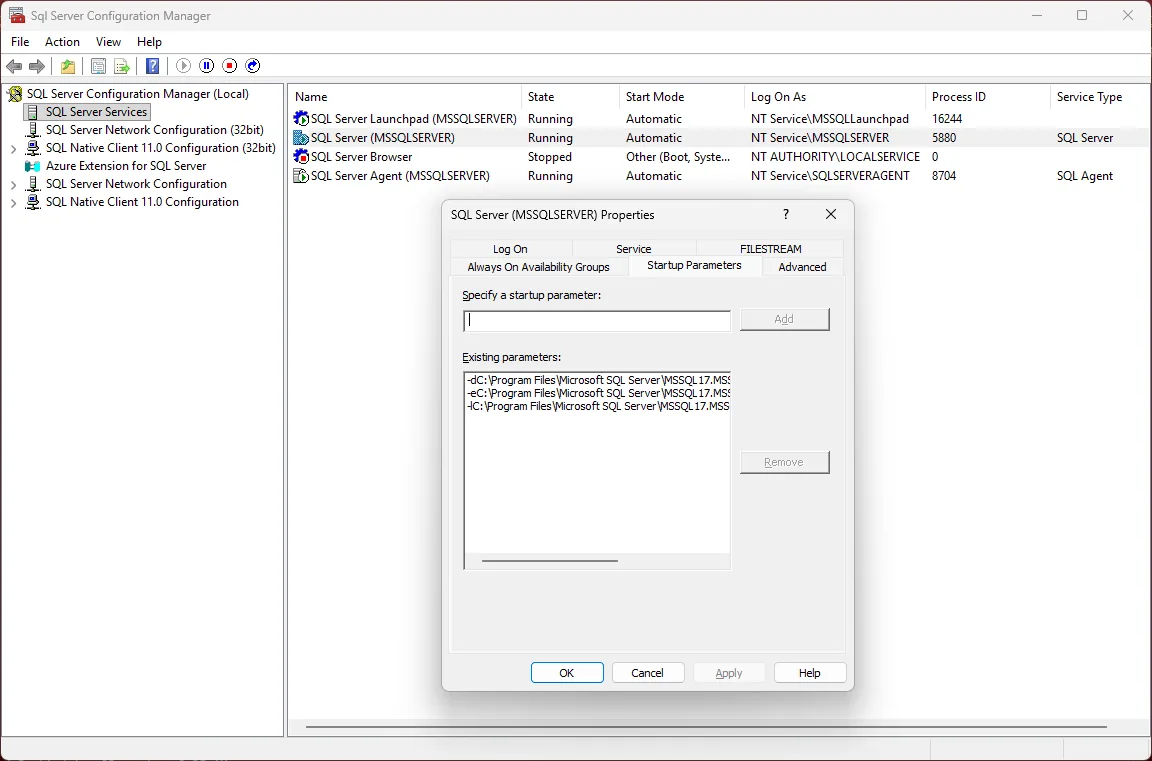
Task: Expand the SQL Server Network Configuration node
Action: click(12, 184)
